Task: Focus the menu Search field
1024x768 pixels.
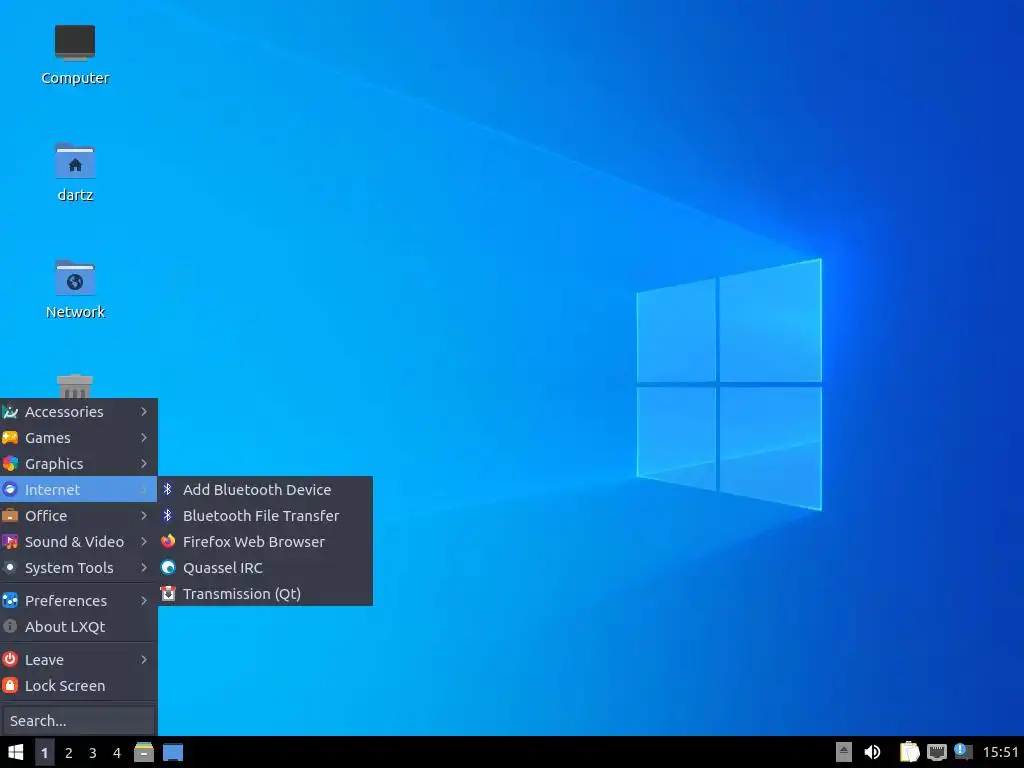Action: pyautogui.click(x=78, y=720)
